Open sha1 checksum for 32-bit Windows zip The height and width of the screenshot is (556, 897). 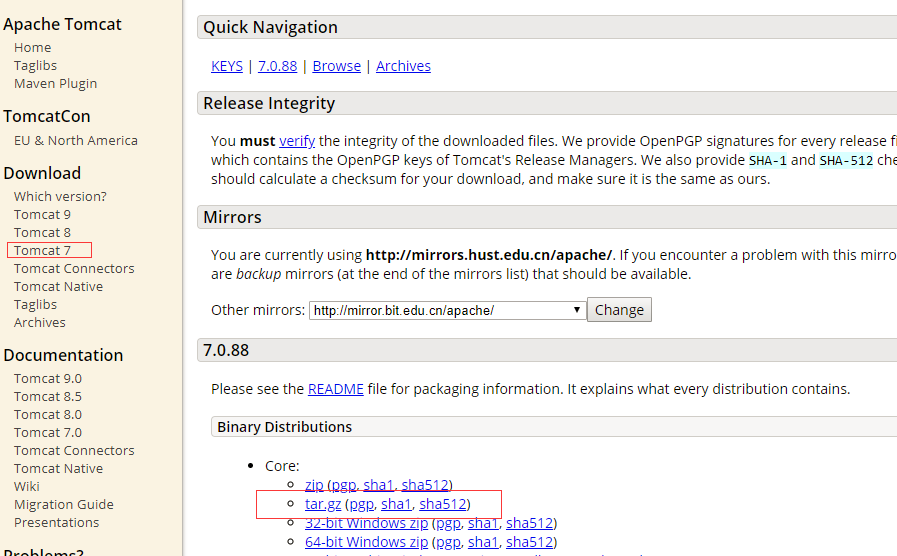tap(483, 523)
